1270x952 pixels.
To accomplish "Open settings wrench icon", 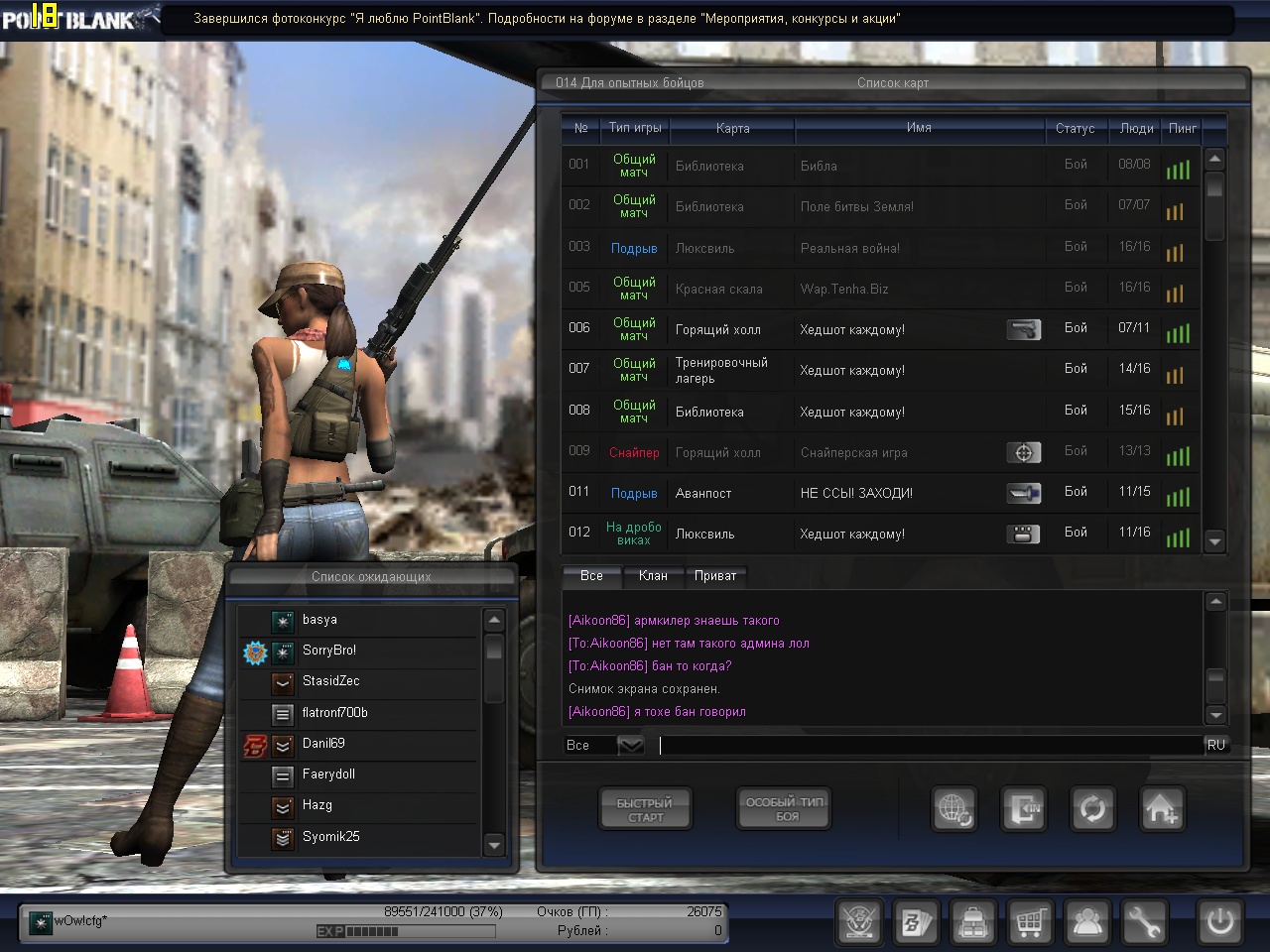I will tap(1144, 922).
